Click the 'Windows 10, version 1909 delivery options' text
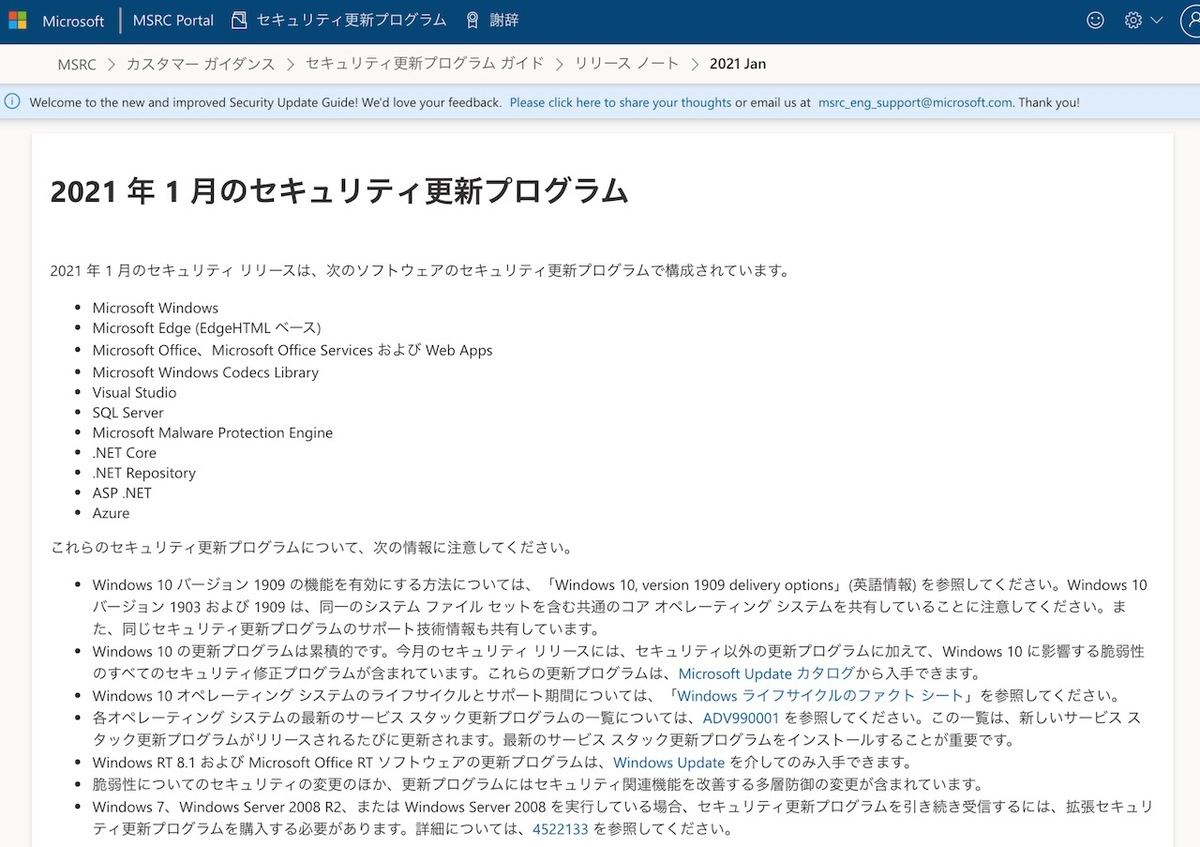 click(x=695, y=585)
